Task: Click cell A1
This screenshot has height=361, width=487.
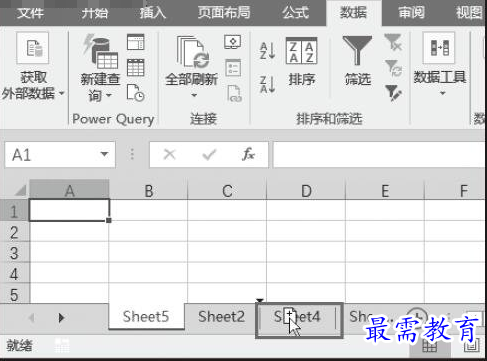Action: click(69, 210)
